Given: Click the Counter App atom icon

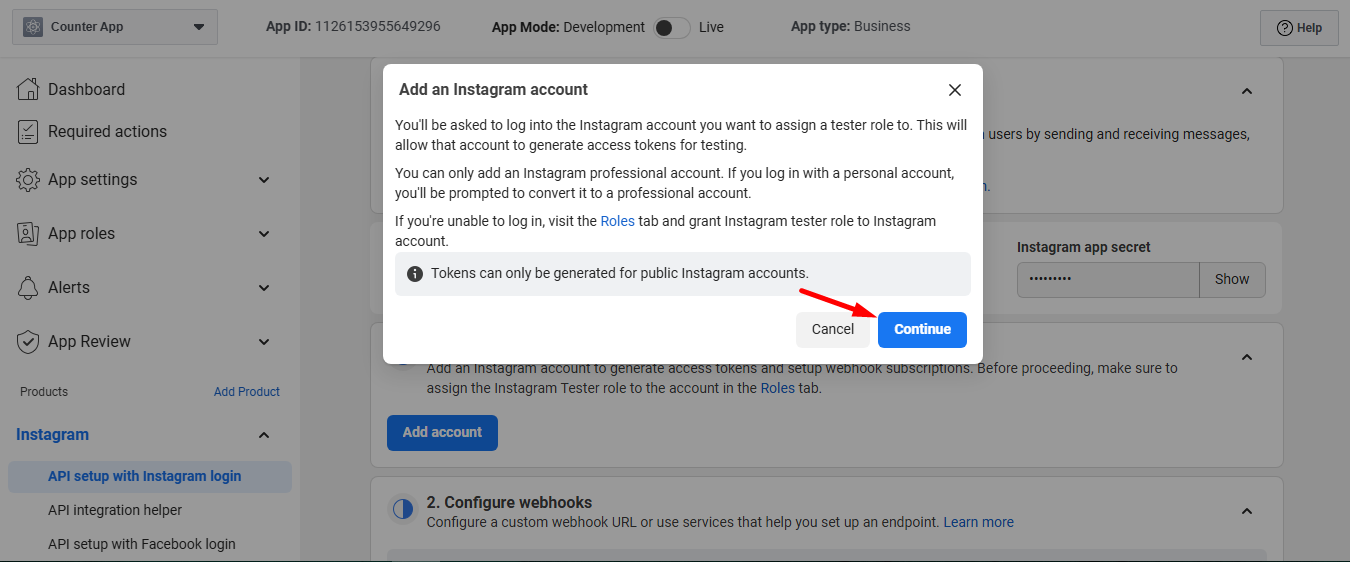Looking at the screenshot, I should coord(33,27).
